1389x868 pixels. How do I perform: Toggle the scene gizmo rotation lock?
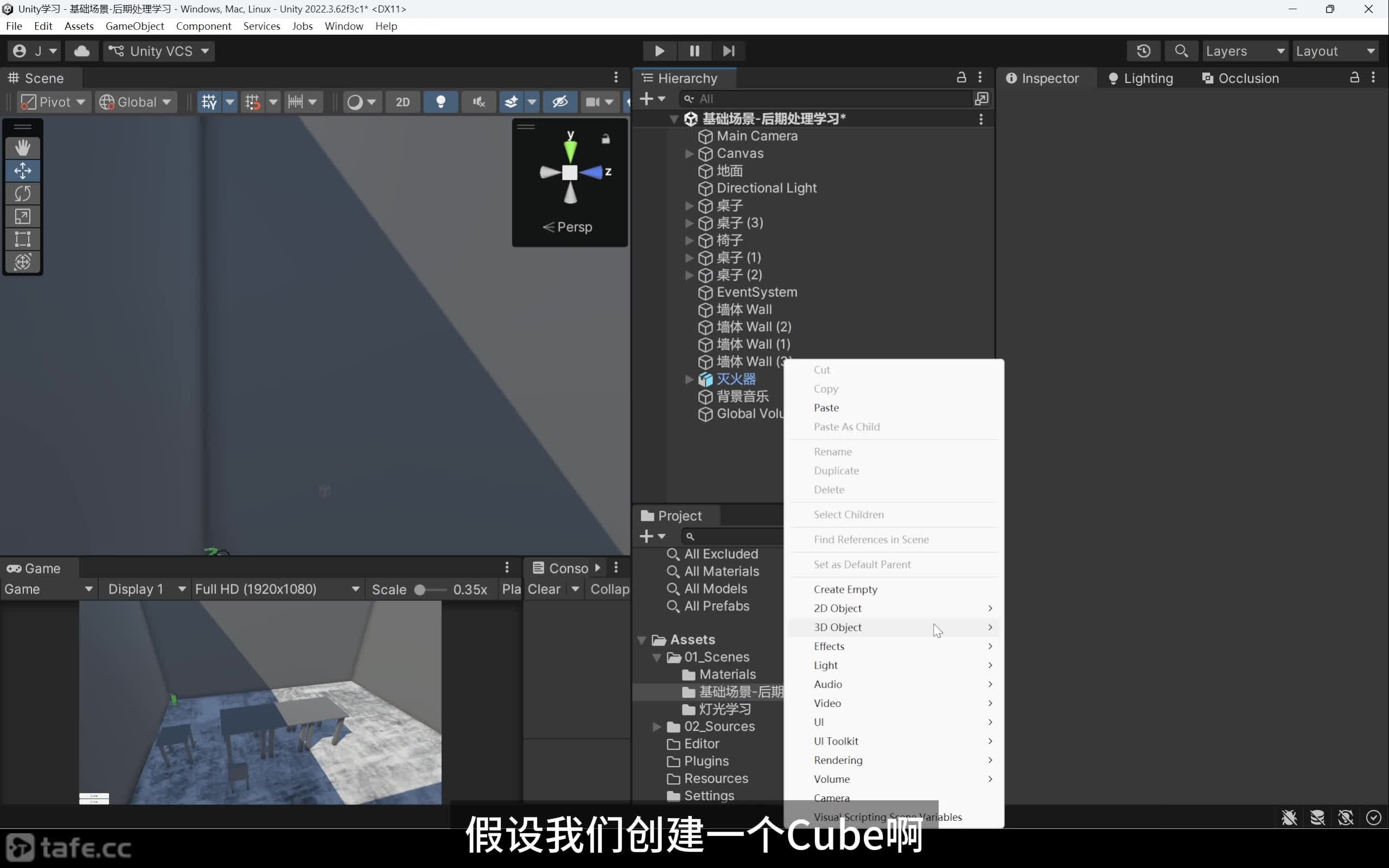click(606, 139)
